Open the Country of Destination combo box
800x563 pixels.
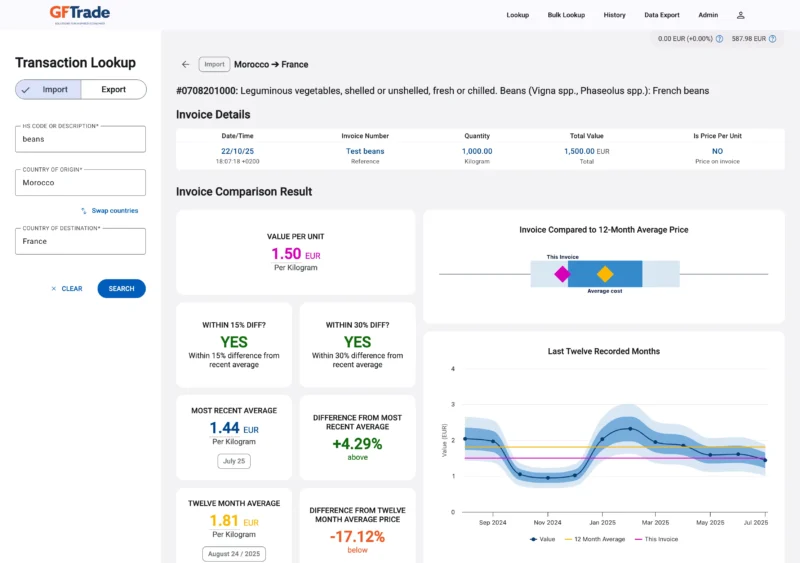pyautogui.click(x=80, y=241)
